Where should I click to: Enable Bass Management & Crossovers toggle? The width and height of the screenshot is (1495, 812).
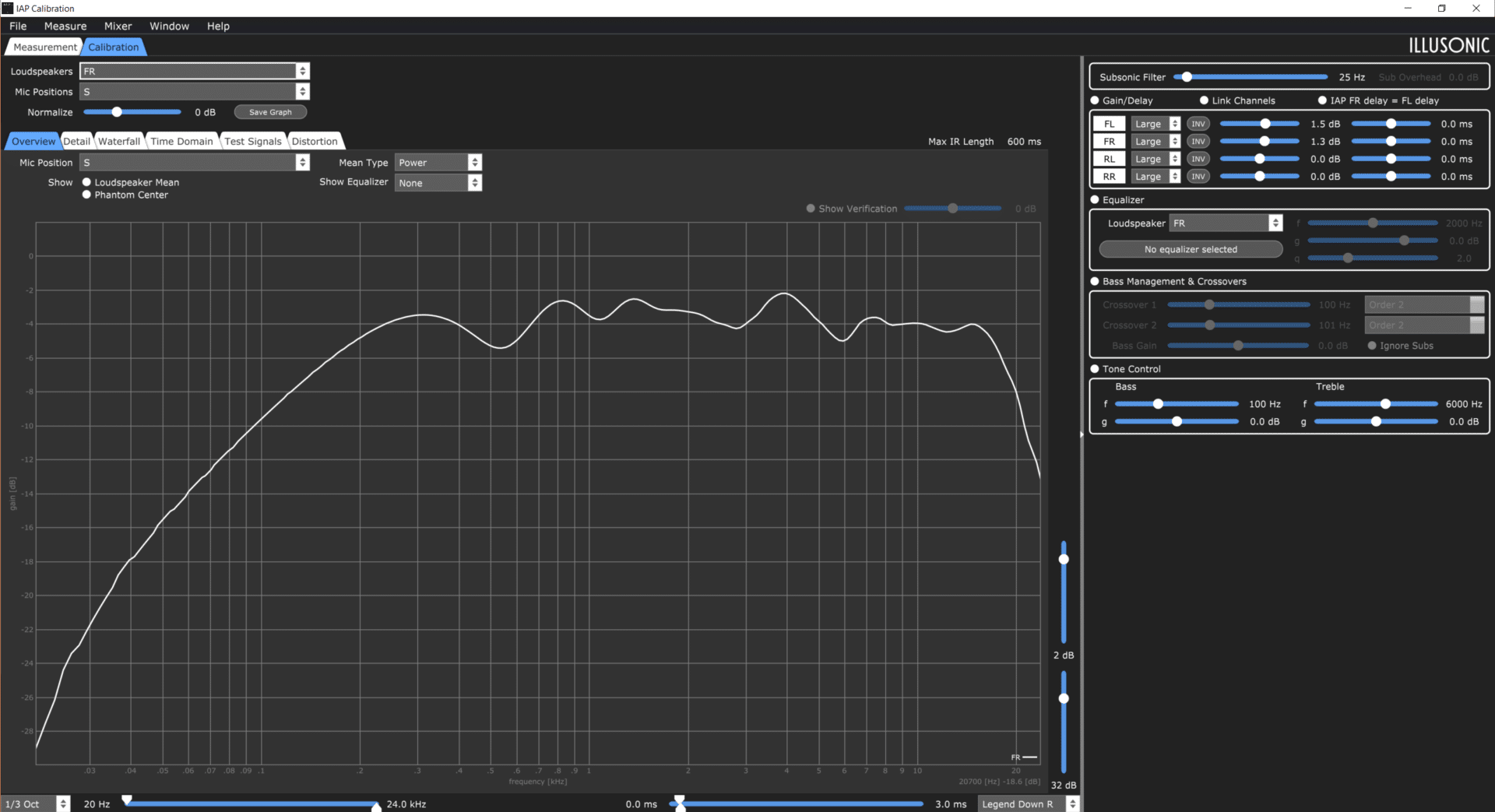click(x=1095, y=282)
